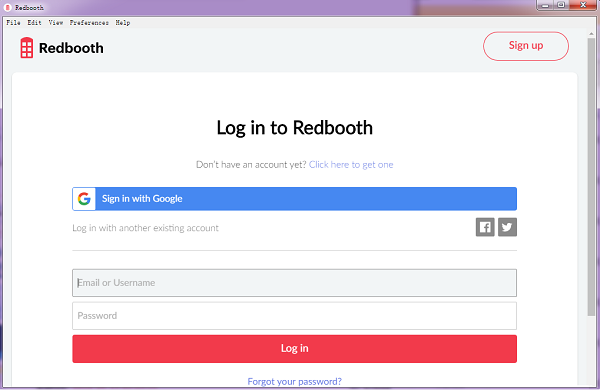Log in with the Twitter icon
Image resolution: width=600 pixels, height=390 pixels.
(x=507, y=227)
